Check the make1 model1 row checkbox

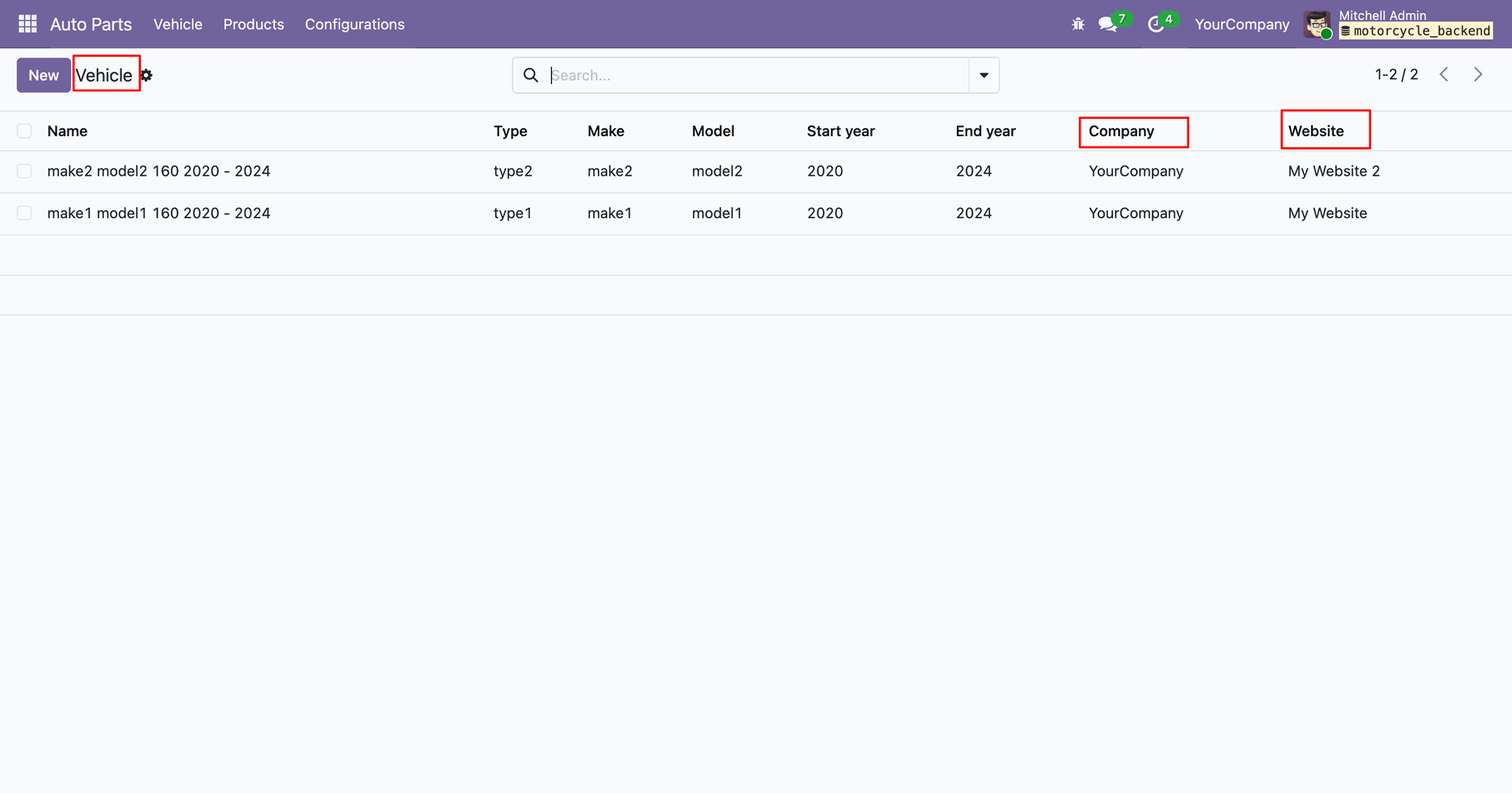coord(24,213)
